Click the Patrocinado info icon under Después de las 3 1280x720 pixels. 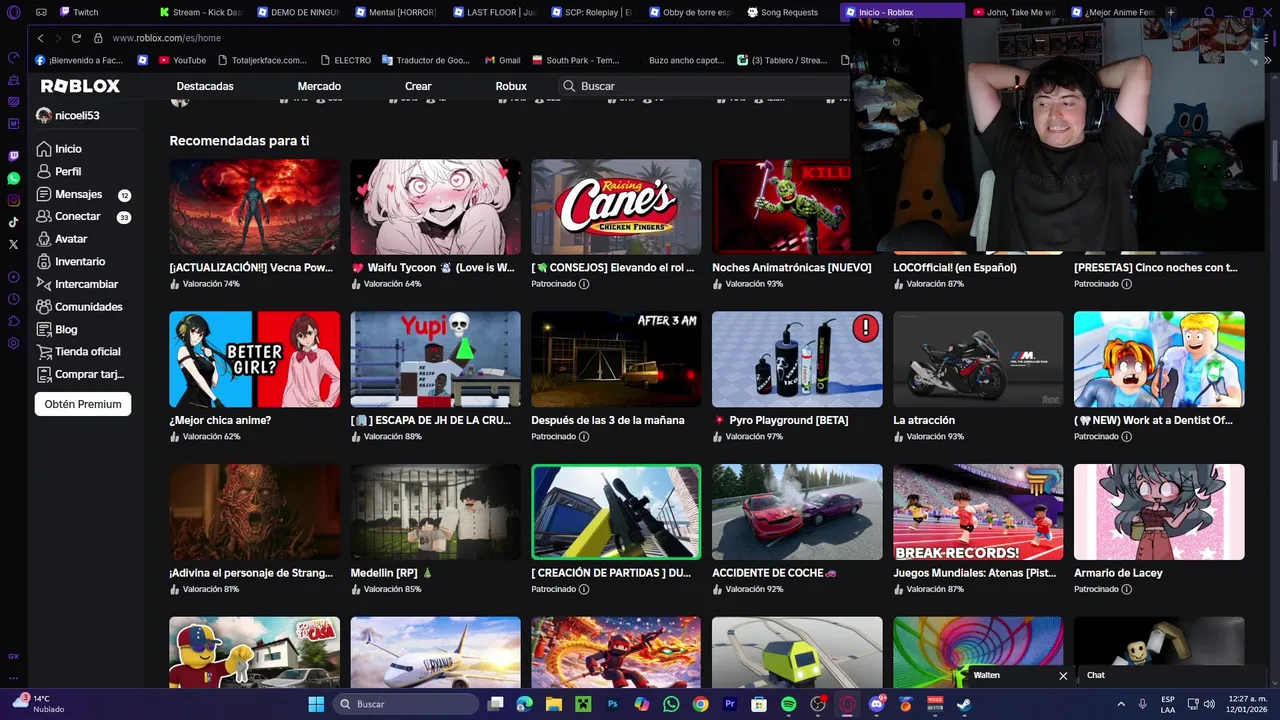tap(584, 437)
